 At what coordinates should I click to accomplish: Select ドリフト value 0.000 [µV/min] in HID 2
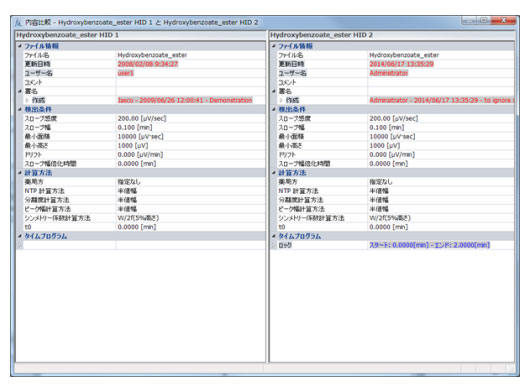[x=392, y=155]
